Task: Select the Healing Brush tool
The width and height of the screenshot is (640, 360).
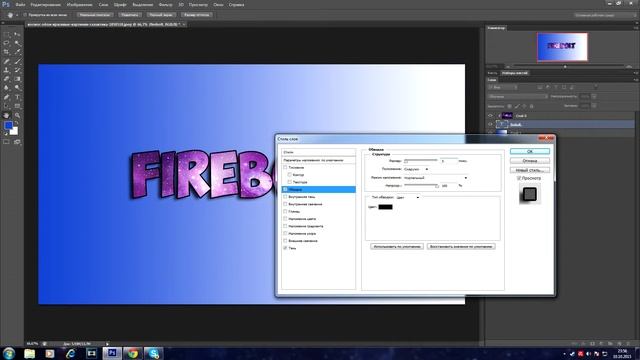Action: pyautogui.click(x=6, y=61)
